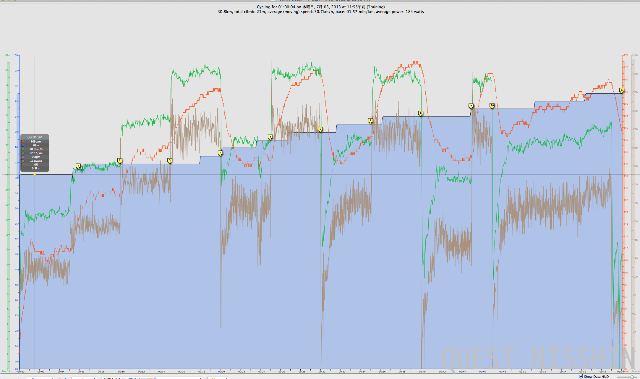
Task: Click the fourth yellow lap marker from left
Action: coord(220,153)
